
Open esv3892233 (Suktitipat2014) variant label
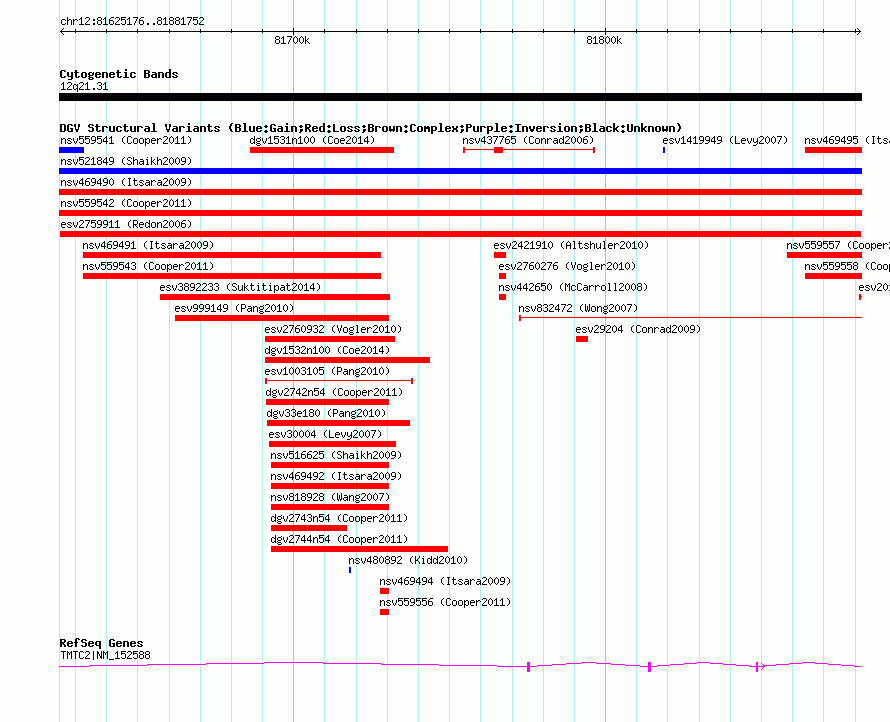[x=240, y=287]
